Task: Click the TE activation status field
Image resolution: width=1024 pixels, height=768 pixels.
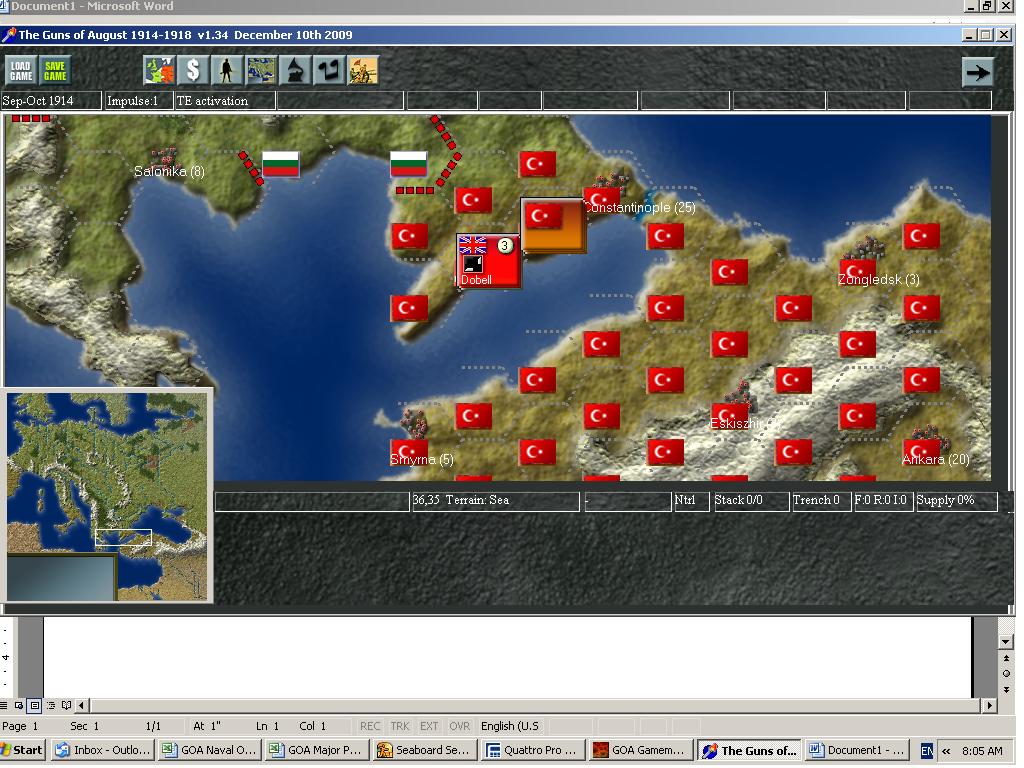Action: (x=225, y=101)
